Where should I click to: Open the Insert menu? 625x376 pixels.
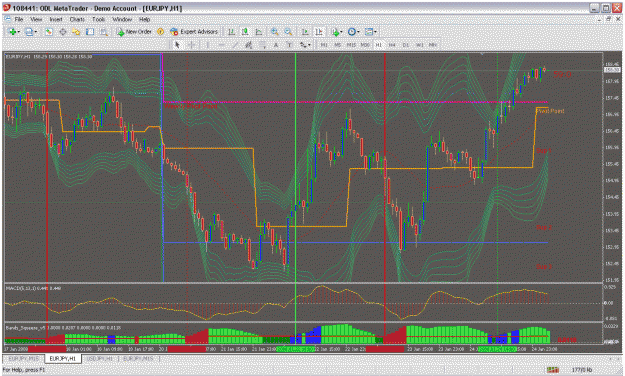(x=56, y=19)
